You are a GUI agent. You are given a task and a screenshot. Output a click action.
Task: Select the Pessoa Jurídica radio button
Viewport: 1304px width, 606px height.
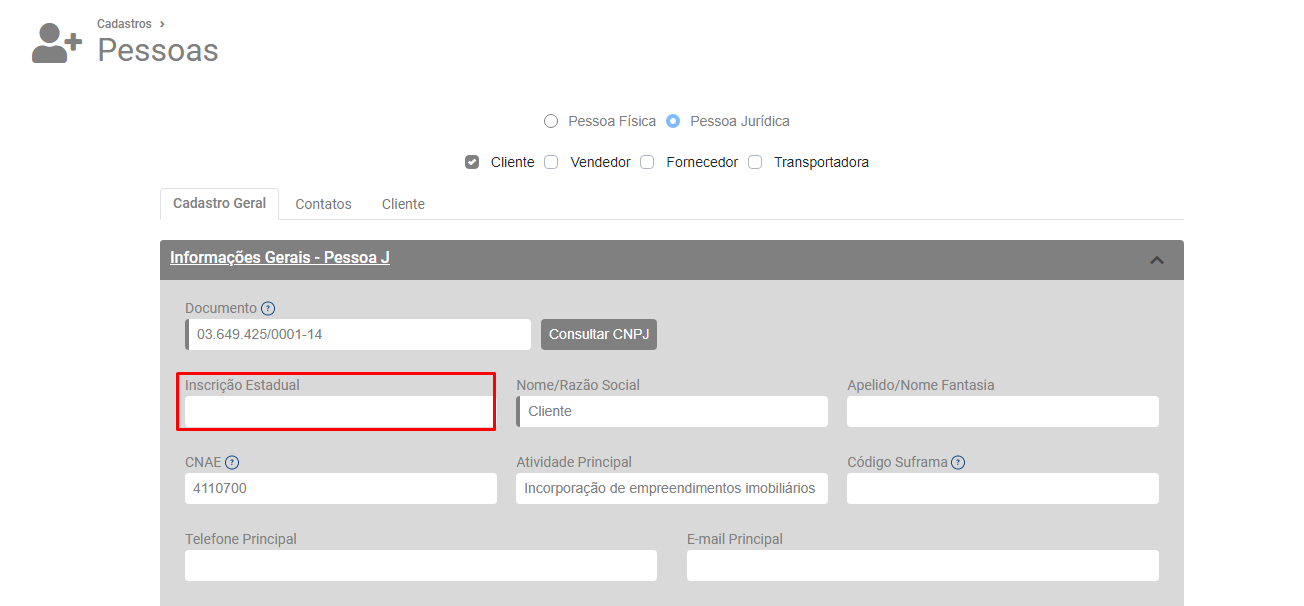(x=673, y=121)
